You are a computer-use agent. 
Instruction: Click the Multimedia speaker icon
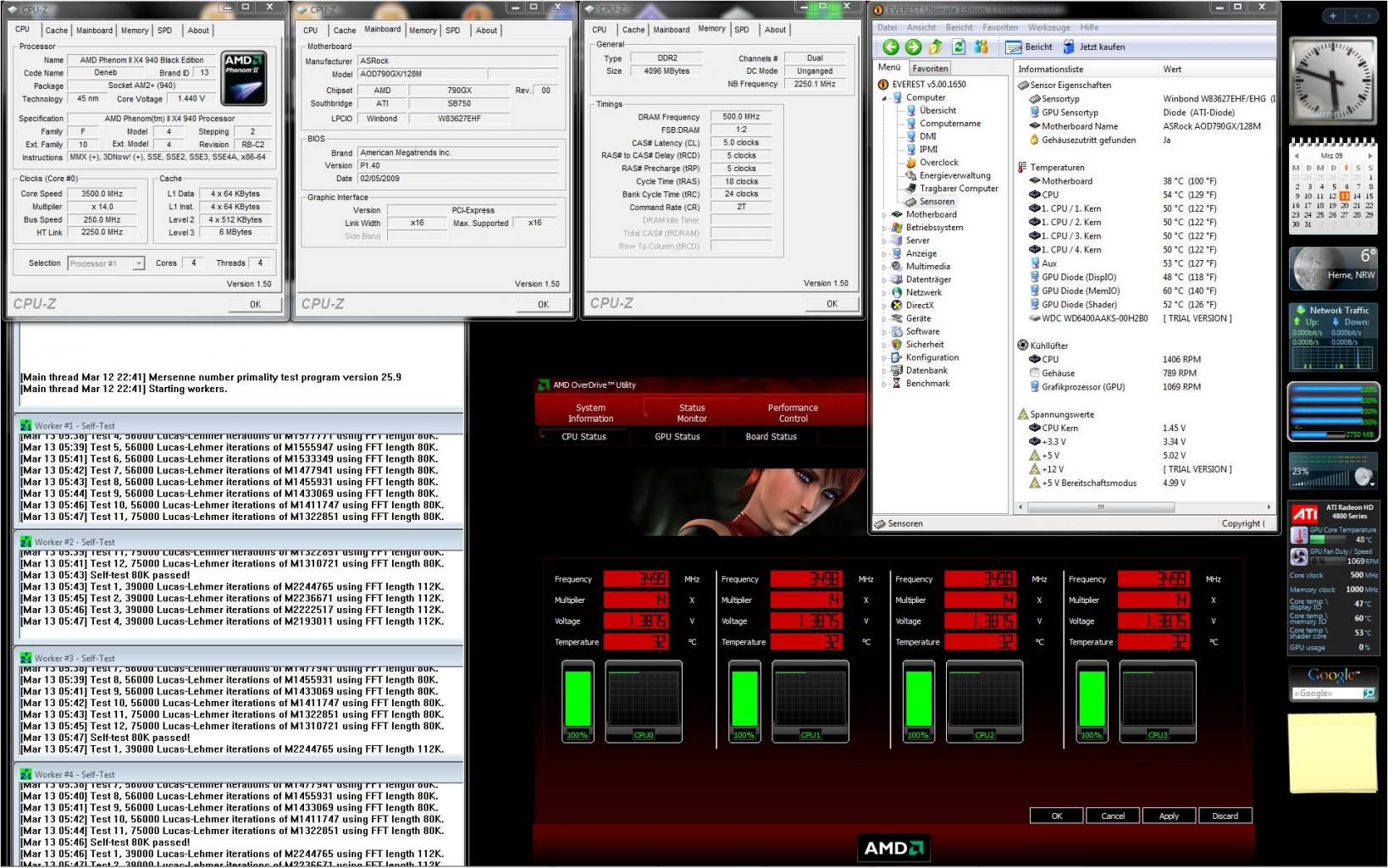point(897,267)
